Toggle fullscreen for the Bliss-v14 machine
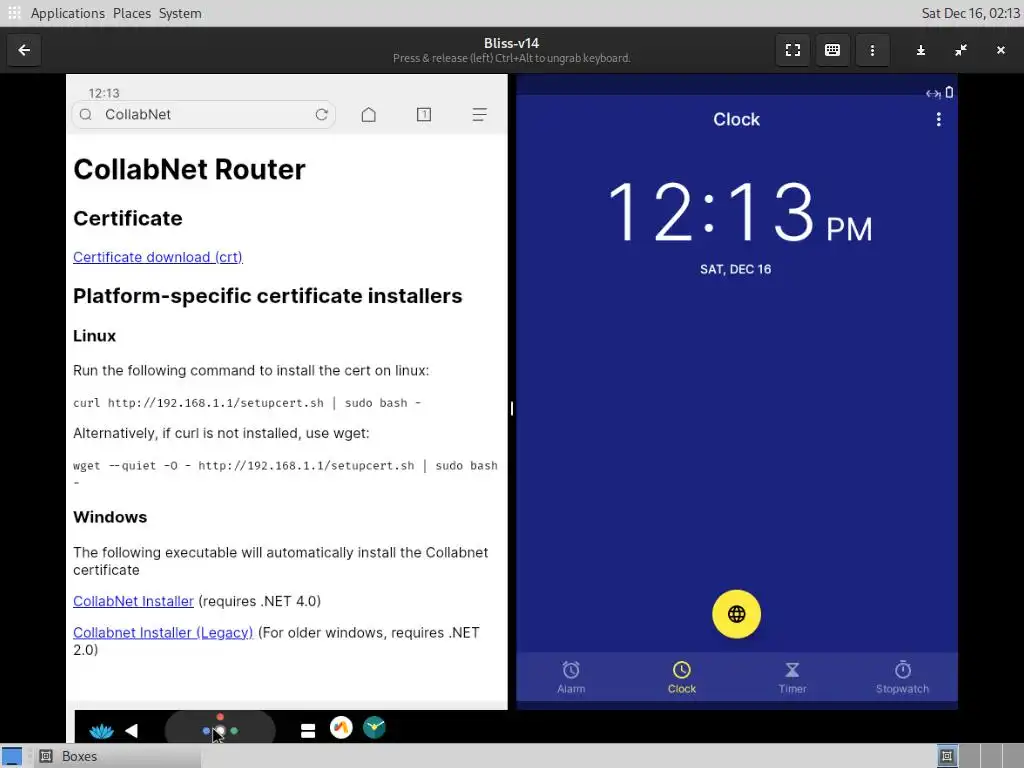This screenshot has height=768, width=1024. (793, 50)
